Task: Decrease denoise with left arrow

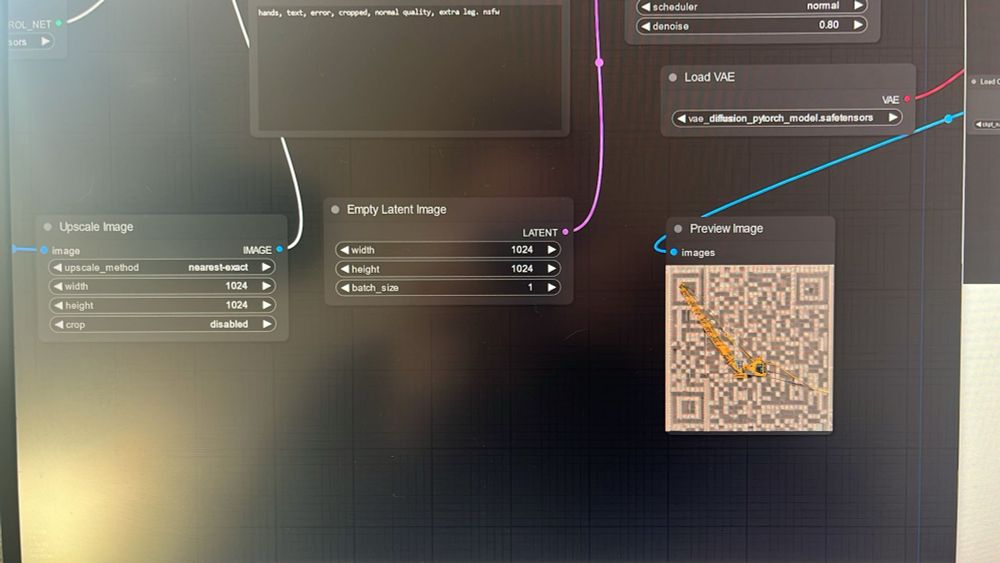Action: [645, 26]
